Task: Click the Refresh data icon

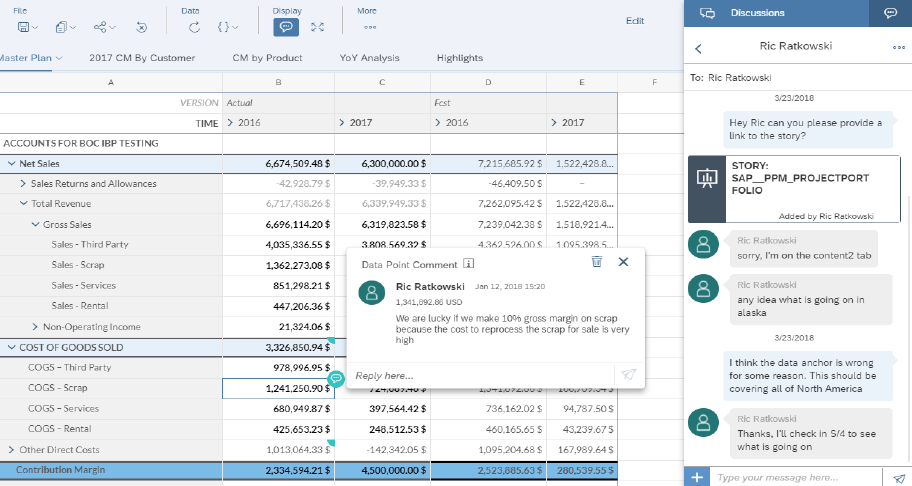Action: tap(195, 27)
